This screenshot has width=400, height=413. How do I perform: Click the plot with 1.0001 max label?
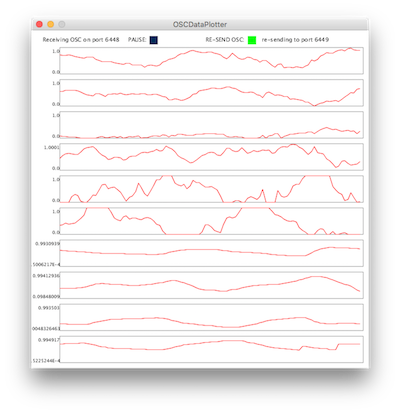(212, 157)
